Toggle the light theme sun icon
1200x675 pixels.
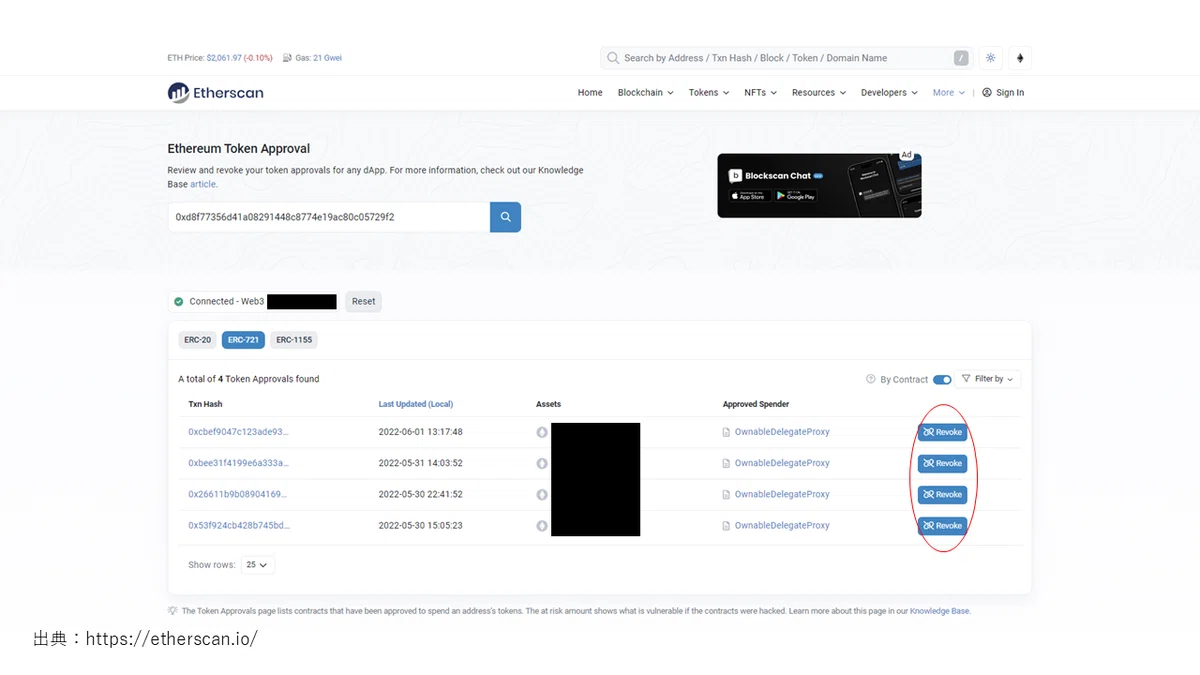(x=990, y=58)
